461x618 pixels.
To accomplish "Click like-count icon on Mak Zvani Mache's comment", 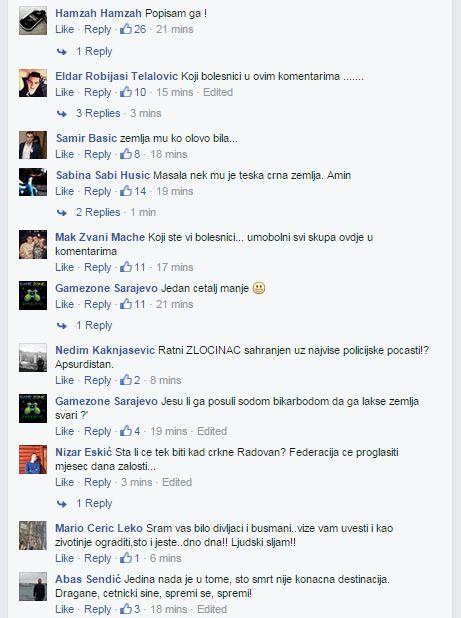I will [x=126, y=267].
